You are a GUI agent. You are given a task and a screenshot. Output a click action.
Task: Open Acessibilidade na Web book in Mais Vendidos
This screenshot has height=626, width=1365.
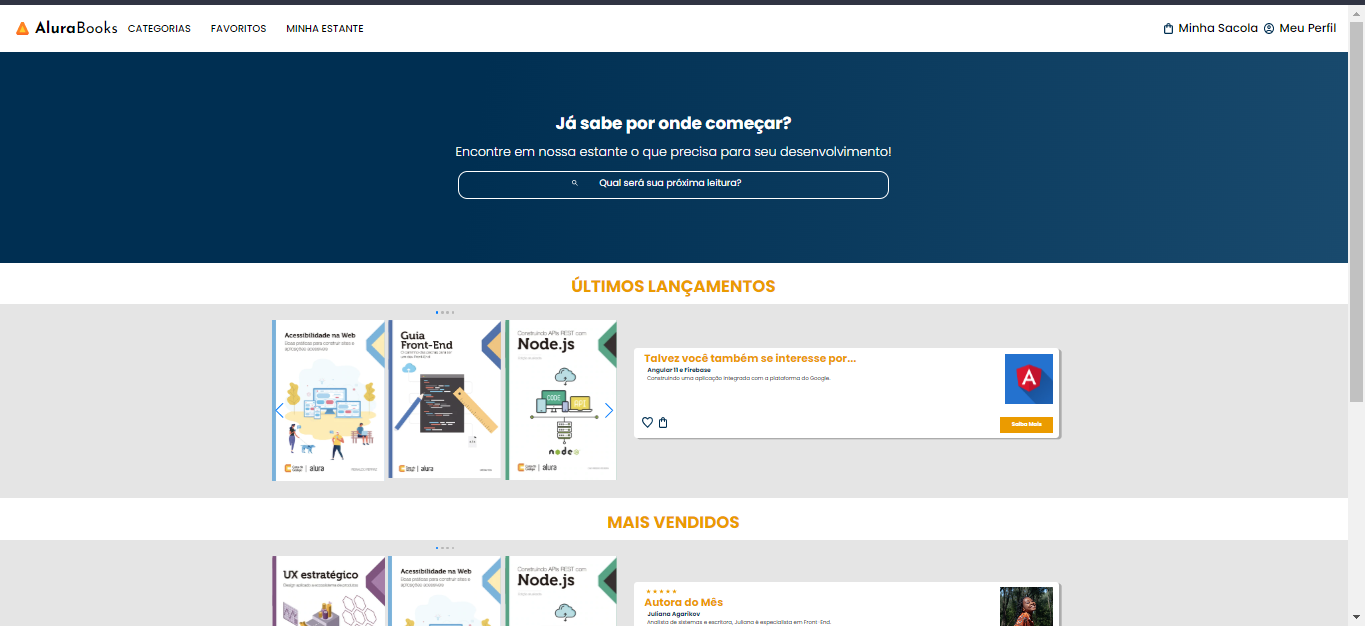[x=445, y=591]
